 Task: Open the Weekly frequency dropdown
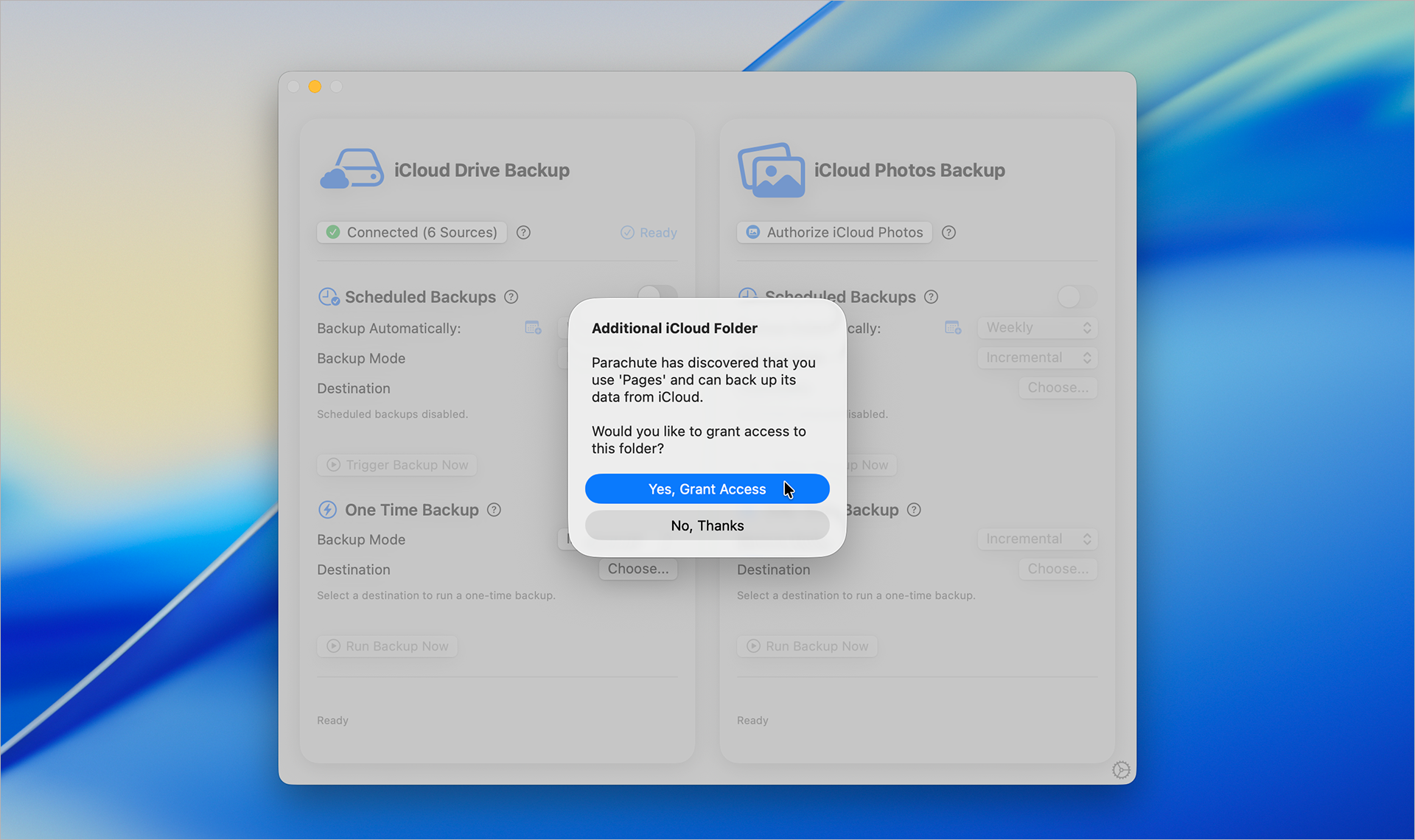(1038, 328)
